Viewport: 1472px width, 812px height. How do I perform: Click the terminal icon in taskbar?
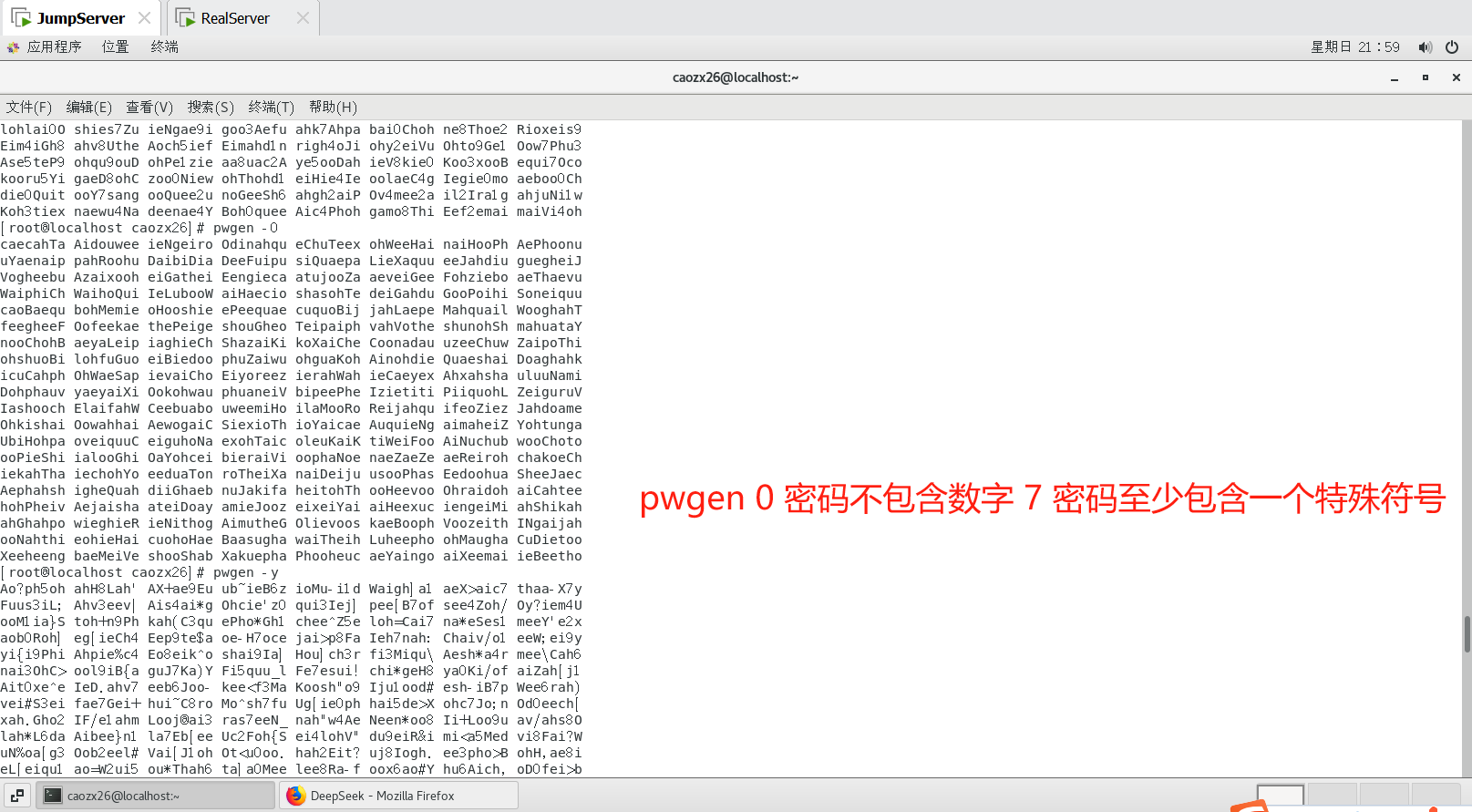[x=53, y=796]
